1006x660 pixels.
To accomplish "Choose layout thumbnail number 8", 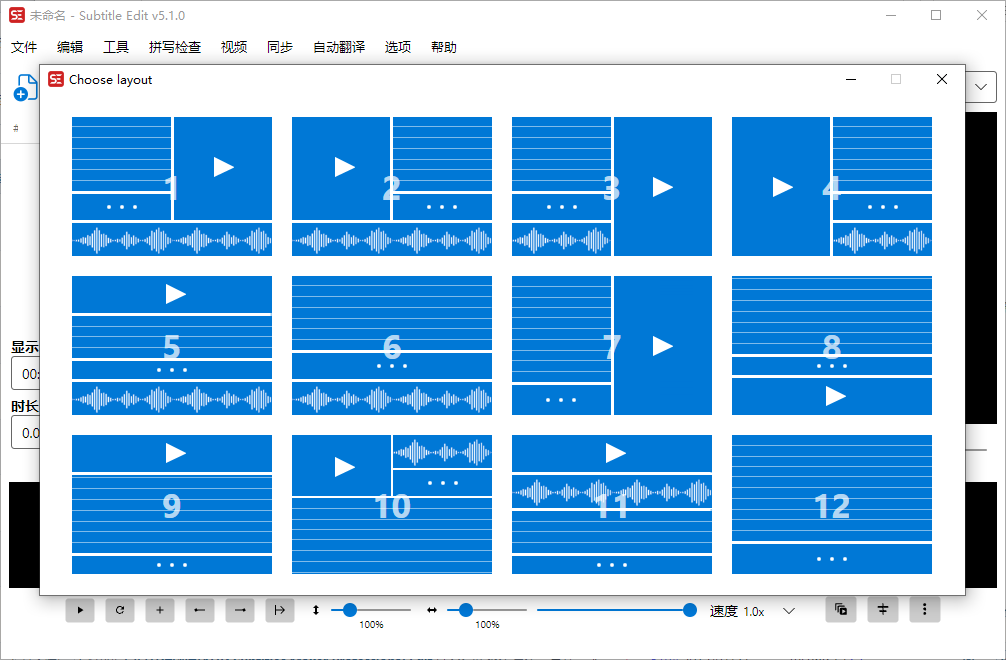I will coord(832,345).
